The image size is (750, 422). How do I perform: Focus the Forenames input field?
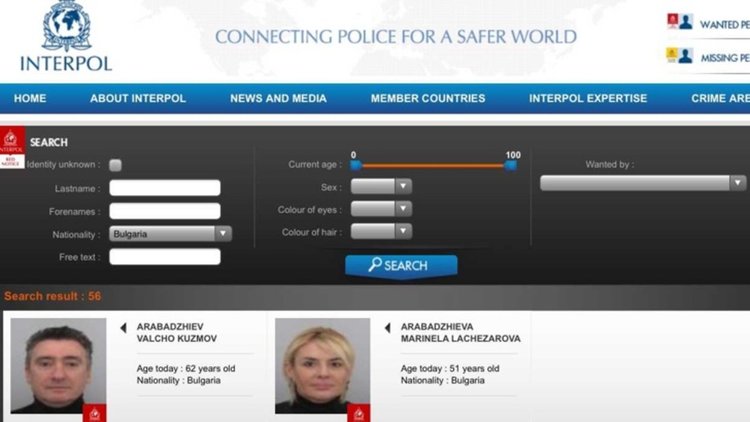click(x=165, y=211)
